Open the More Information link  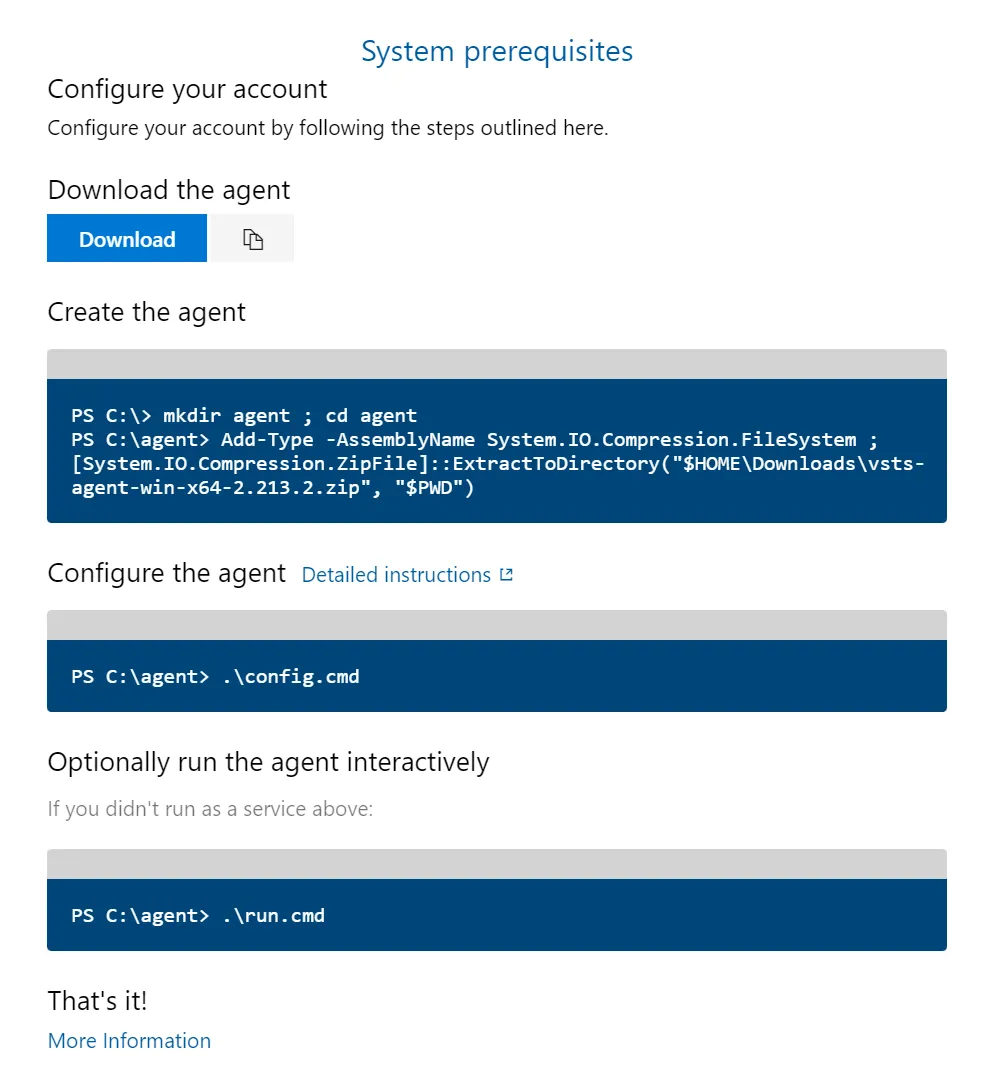pyautogui.click(x=129, y=1041)
